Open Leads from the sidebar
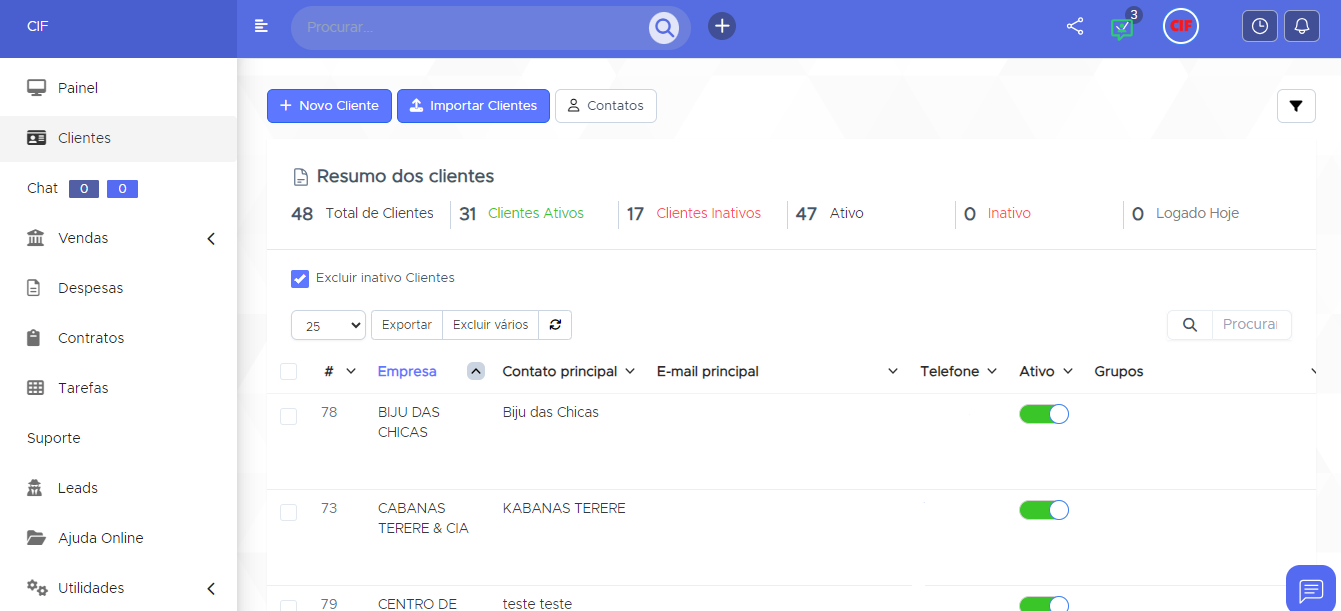 pyautogui.click(x=78, y=488)
